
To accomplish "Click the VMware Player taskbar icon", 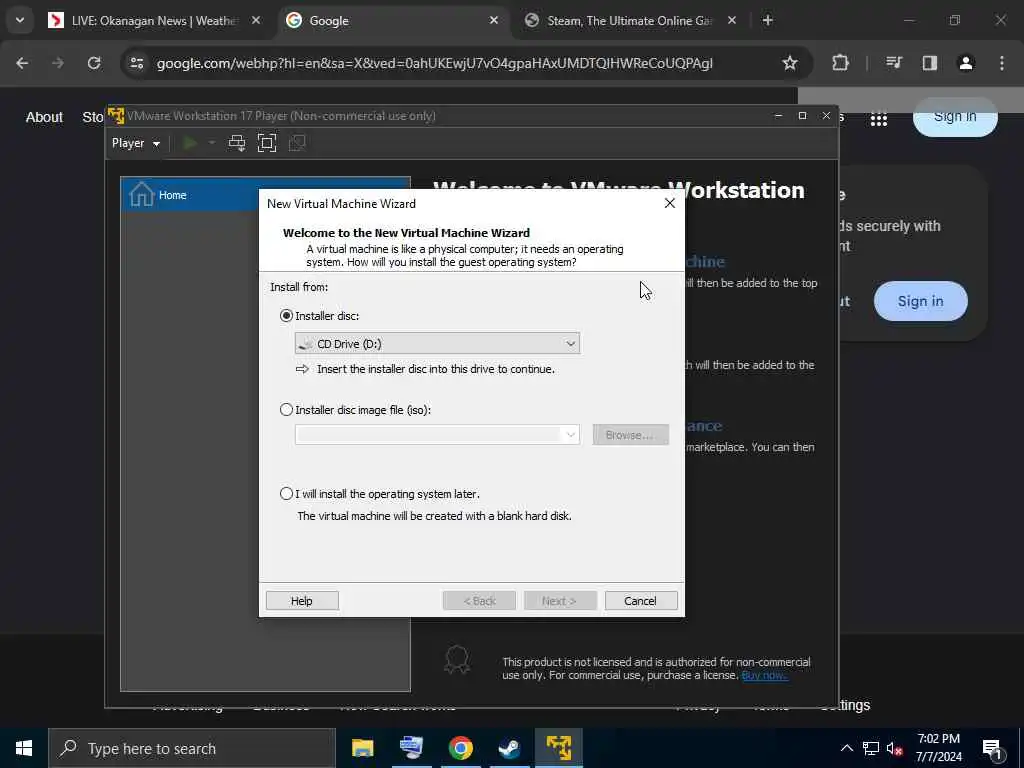I will (559, 748).
